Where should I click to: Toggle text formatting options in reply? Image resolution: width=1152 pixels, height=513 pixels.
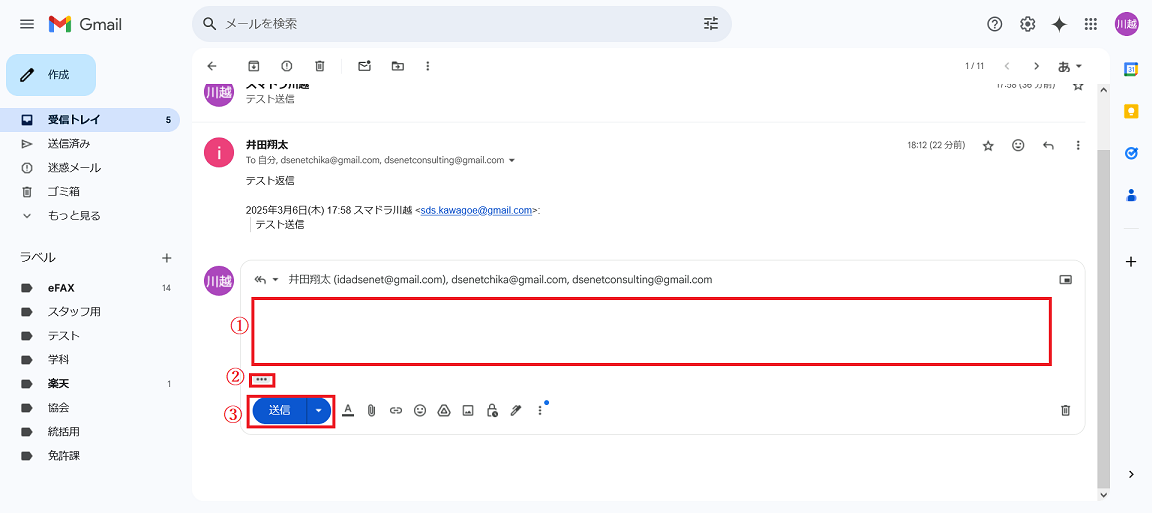point(348,410)
